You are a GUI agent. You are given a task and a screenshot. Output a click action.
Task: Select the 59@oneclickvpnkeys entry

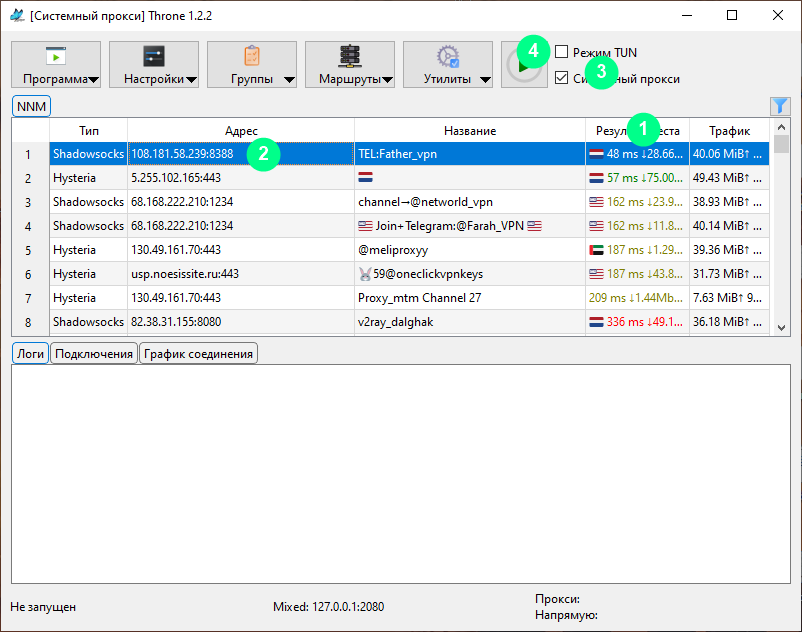[x=420, y=274]
